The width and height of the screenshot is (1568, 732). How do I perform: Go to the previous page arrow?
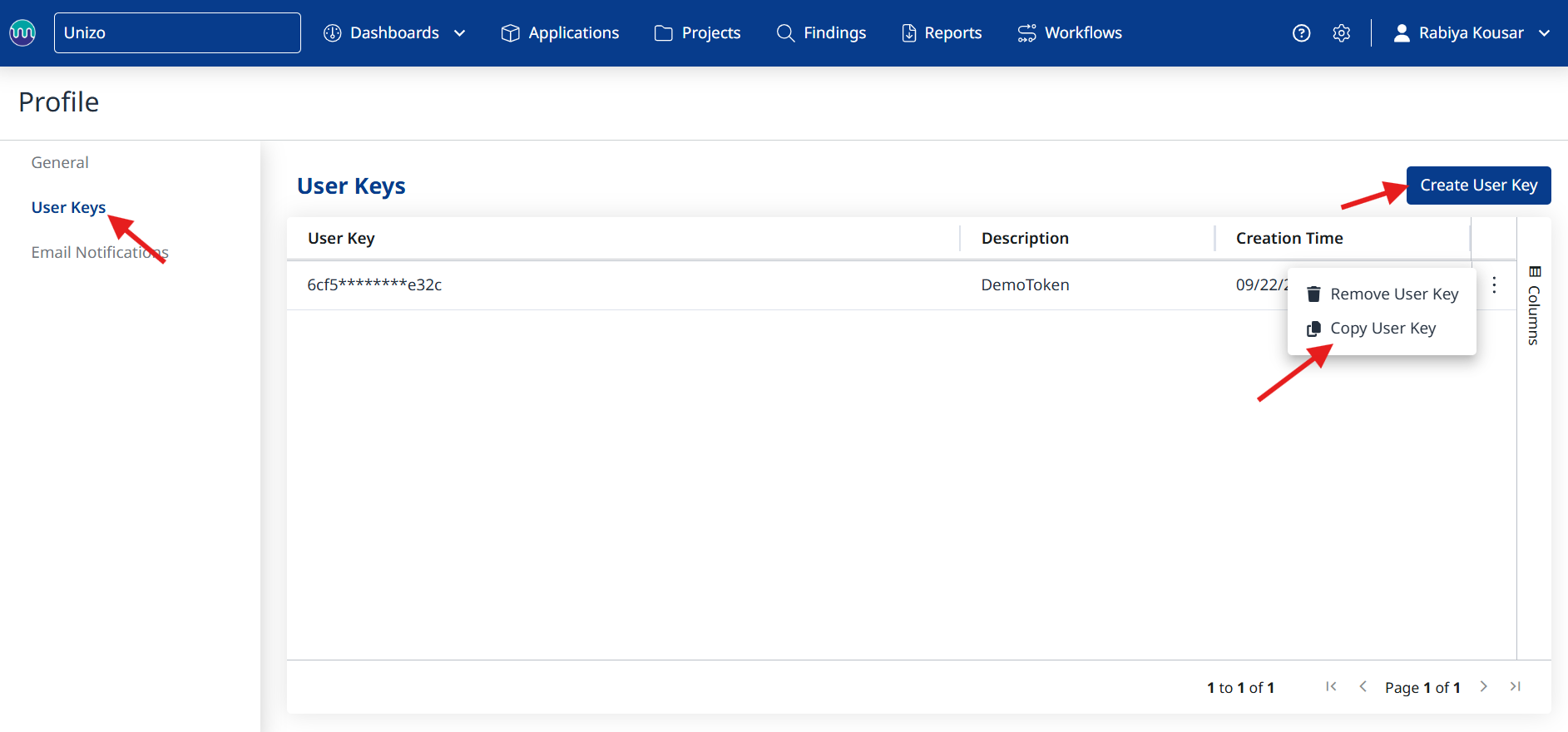pyautogui.click(x=1363, y=686)
